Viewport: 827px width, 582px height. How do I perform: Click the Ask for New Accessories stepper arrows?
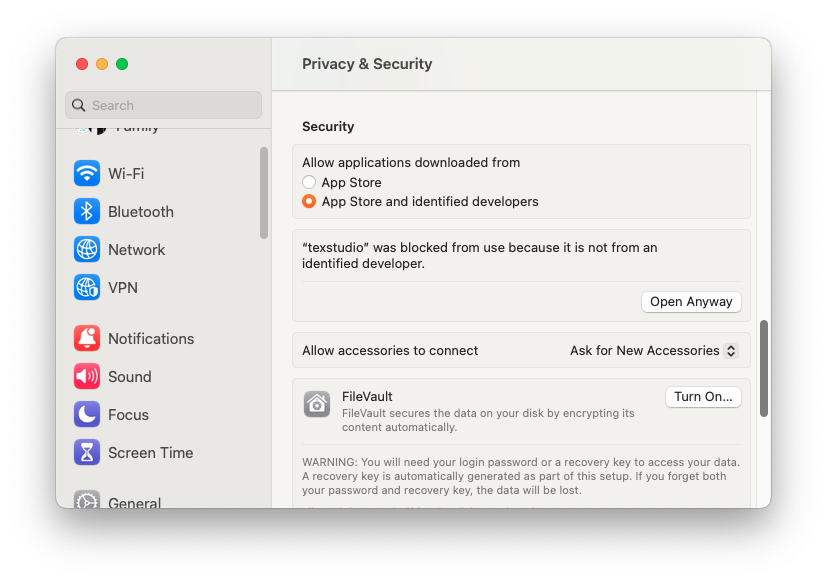coord(731,350)
